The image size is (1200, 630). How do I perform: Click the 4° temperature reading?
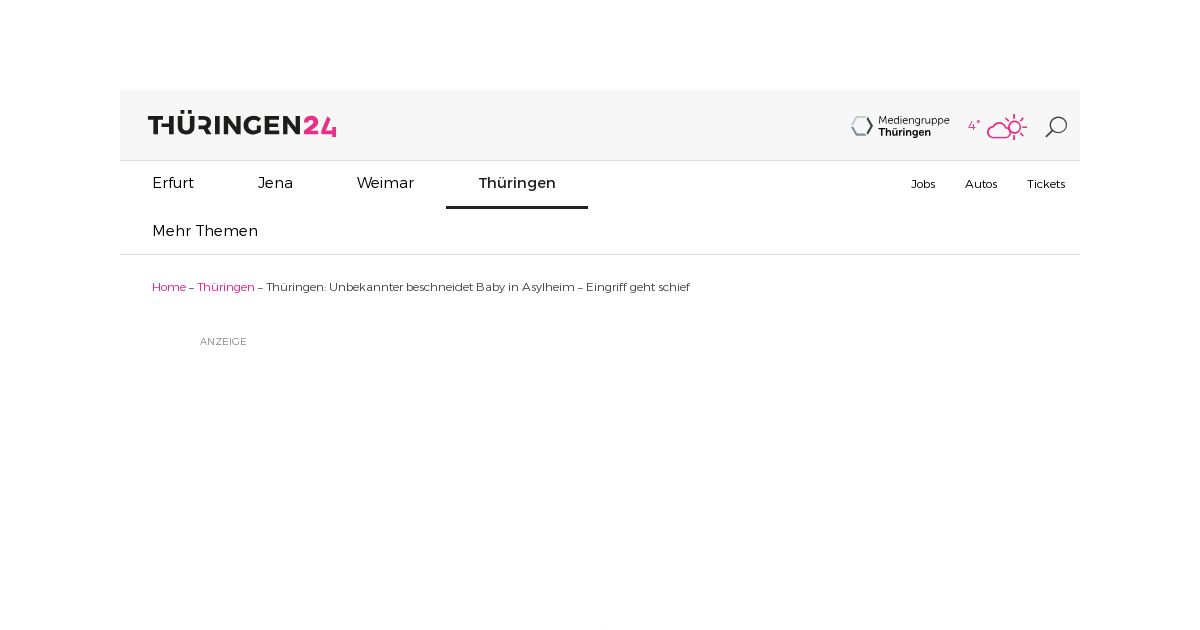(x=974, y=126)
